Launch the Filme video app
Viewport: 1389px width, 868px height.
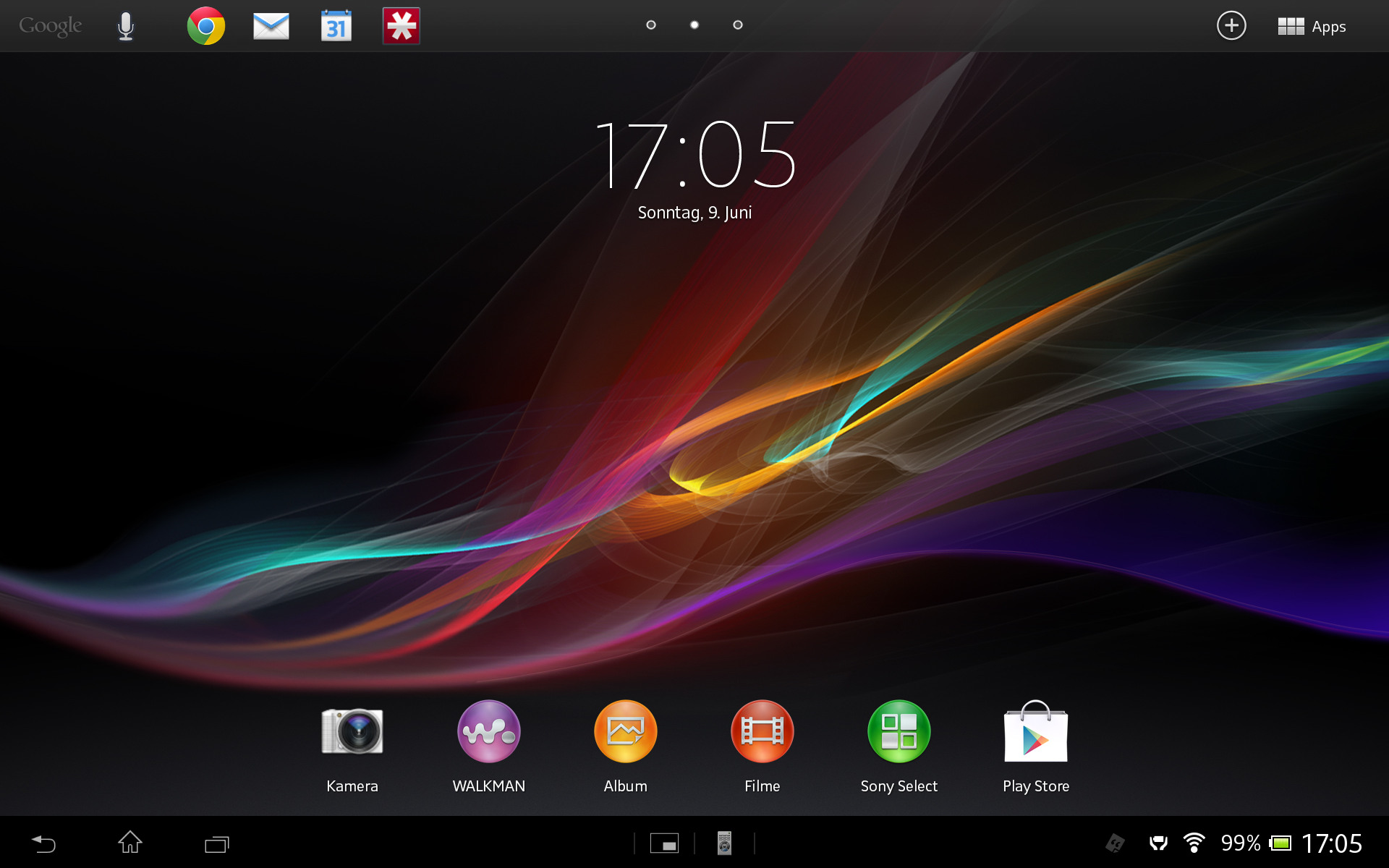[x=763, y=747]
